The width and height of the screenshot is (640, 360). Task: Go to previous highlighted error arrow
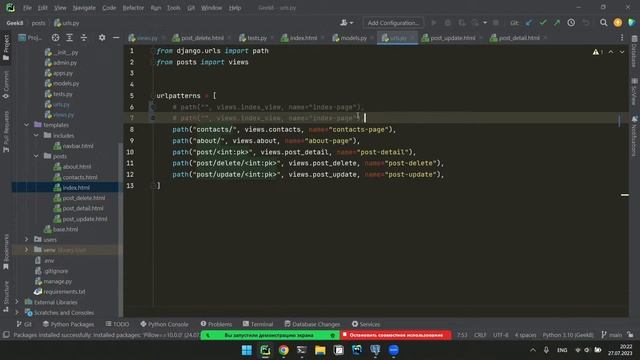(611, 52)
